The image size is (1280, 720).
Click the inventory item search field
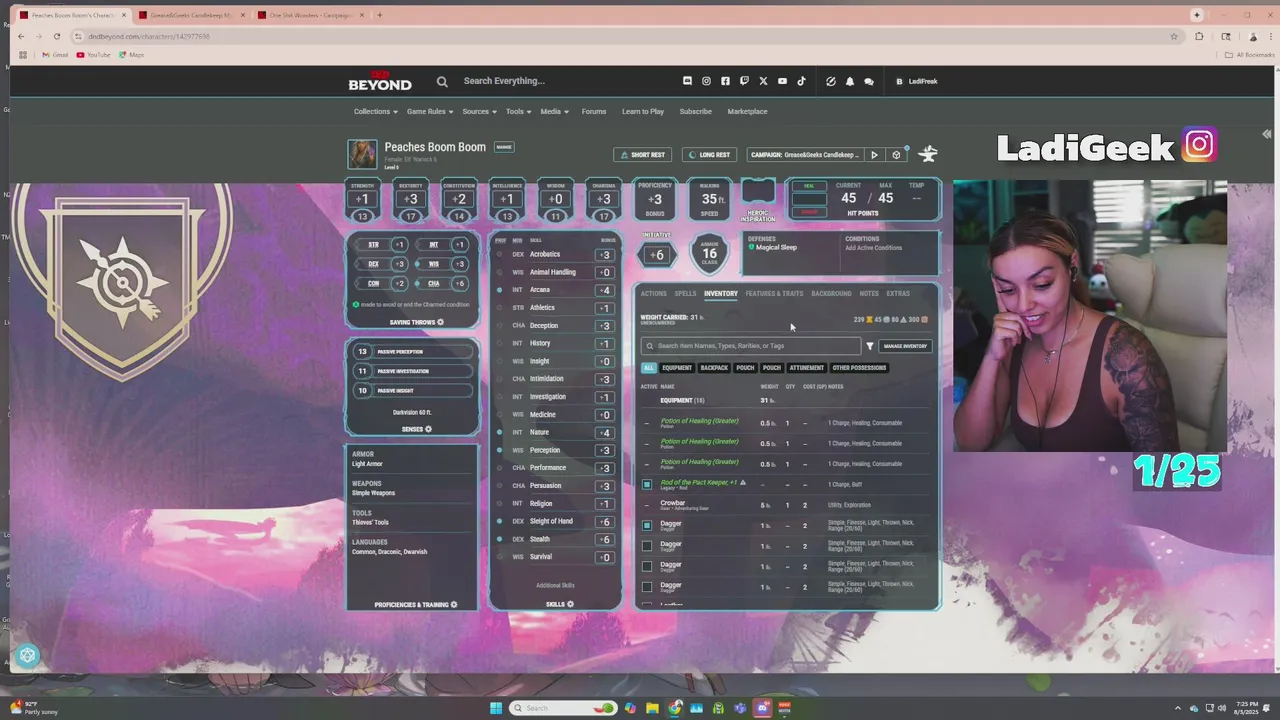(751, 346)
